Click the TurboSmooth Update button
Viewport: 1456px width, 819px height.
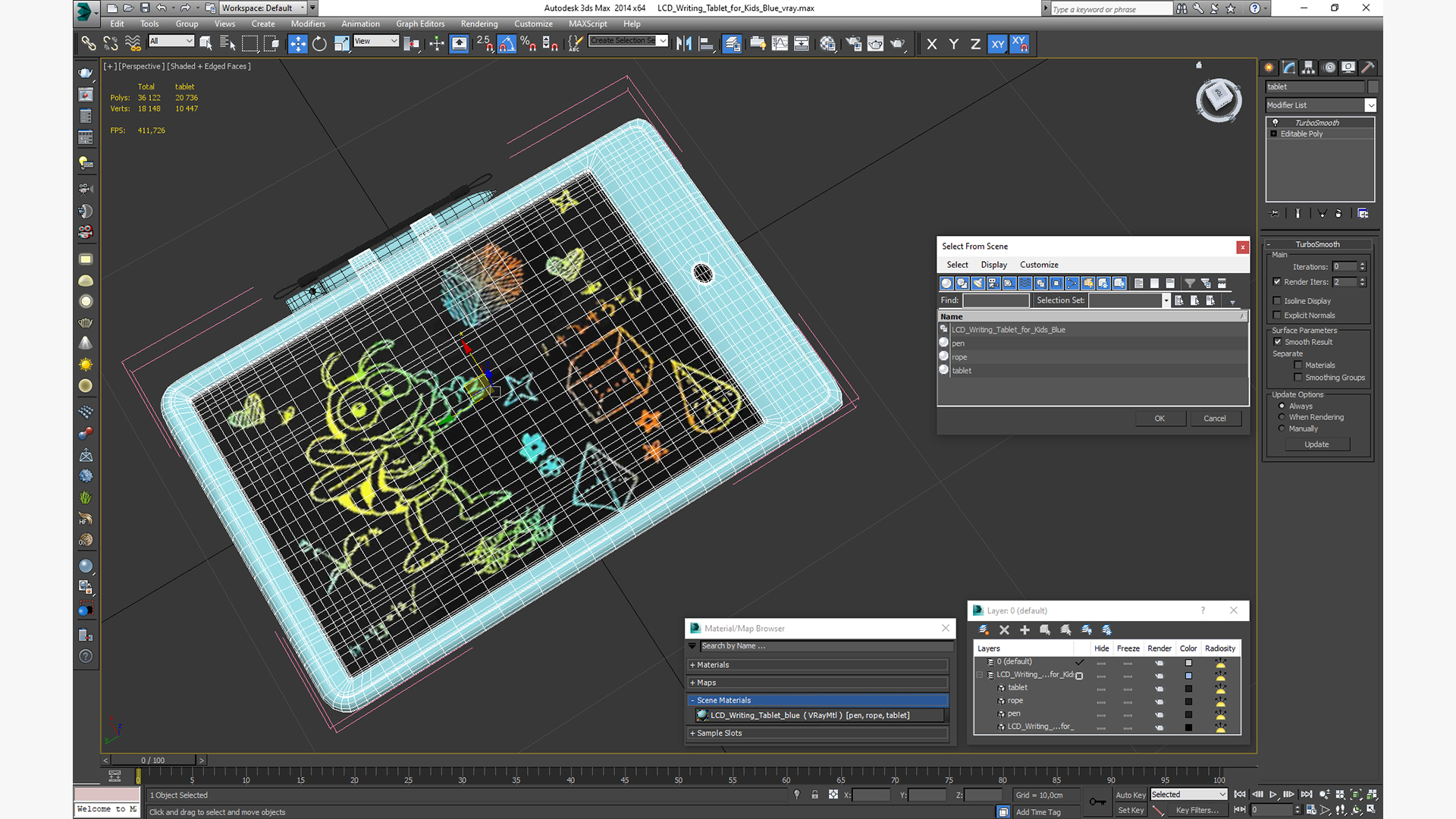tap(1316, 444)
